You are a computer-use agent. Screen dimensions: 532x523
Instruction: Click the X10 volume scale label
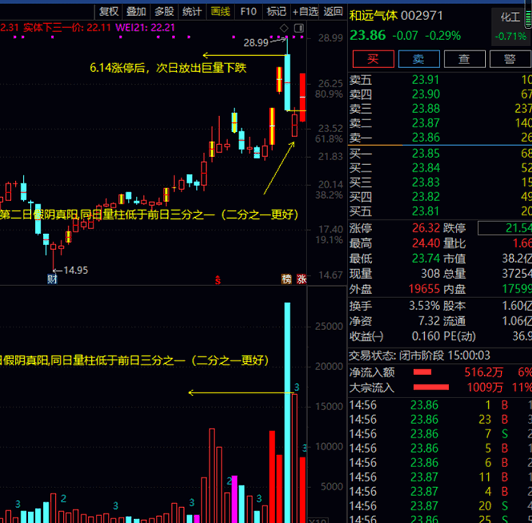click(x=318, y=521)
